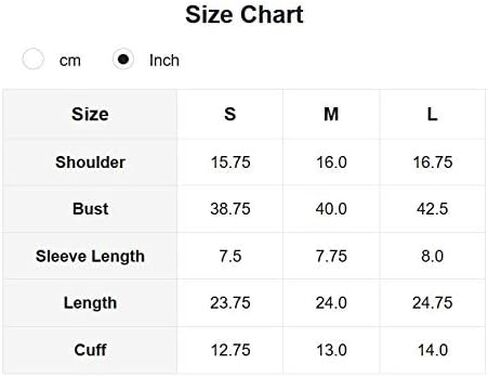Screen dimensions: 488x377
Task: Select the cm radio button
Action: 33,59
